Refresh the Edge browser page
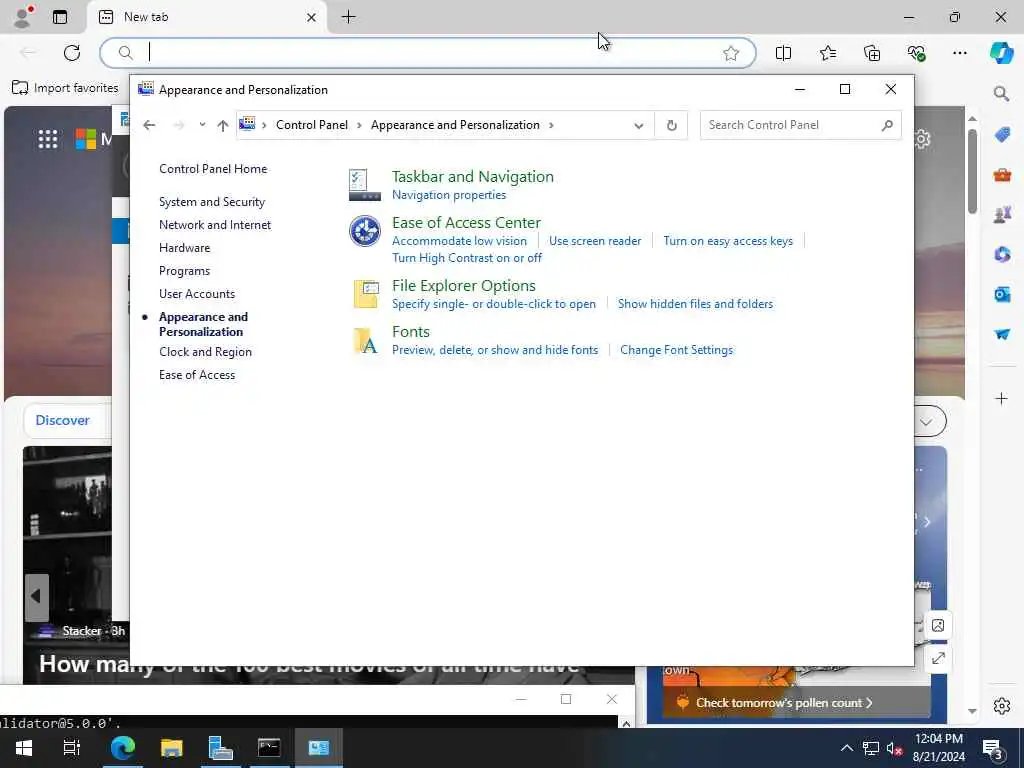 click(x=72, y=53)
